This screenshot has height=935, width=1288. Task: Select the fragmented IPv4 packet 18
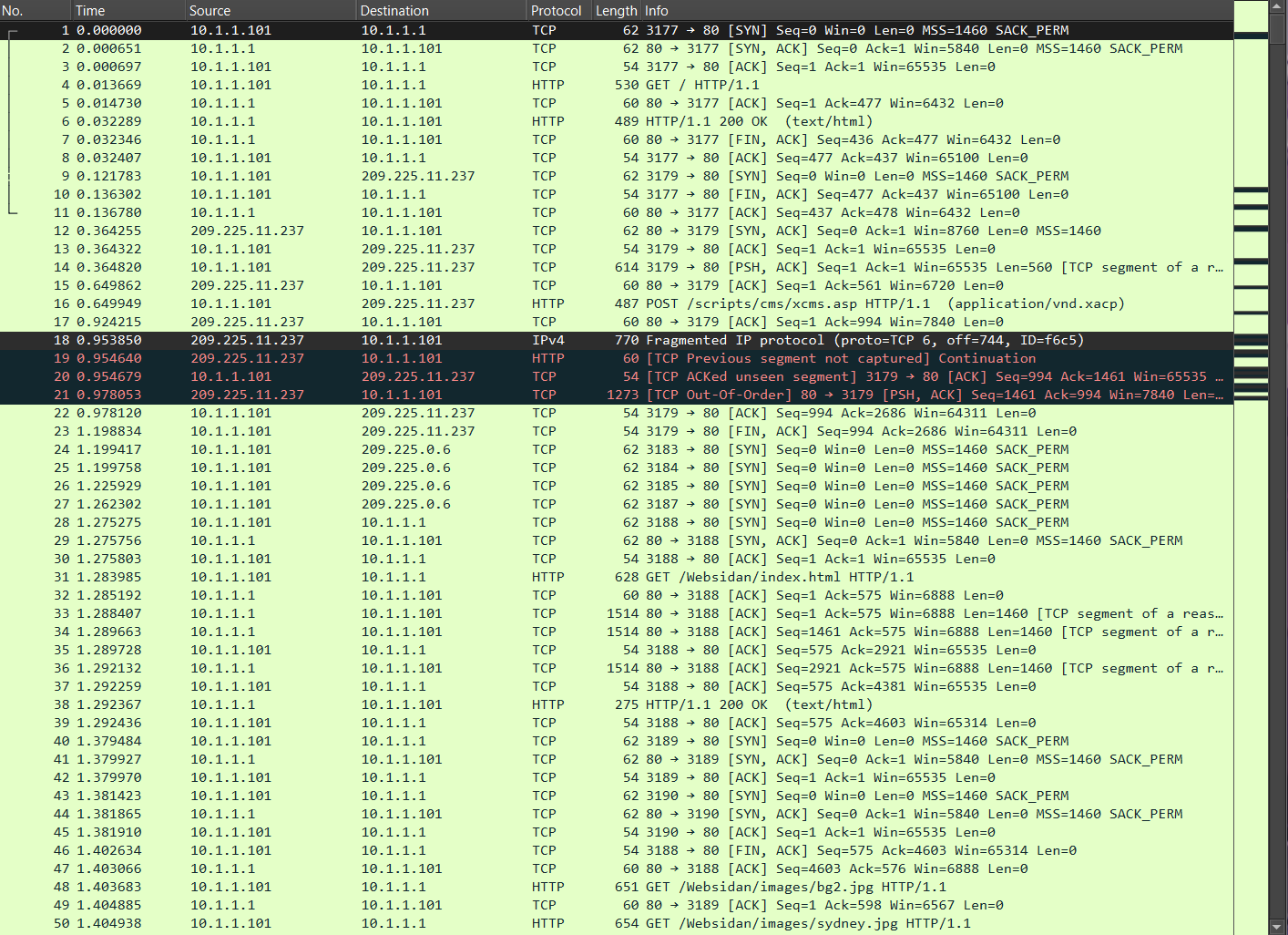pos(547,339)
